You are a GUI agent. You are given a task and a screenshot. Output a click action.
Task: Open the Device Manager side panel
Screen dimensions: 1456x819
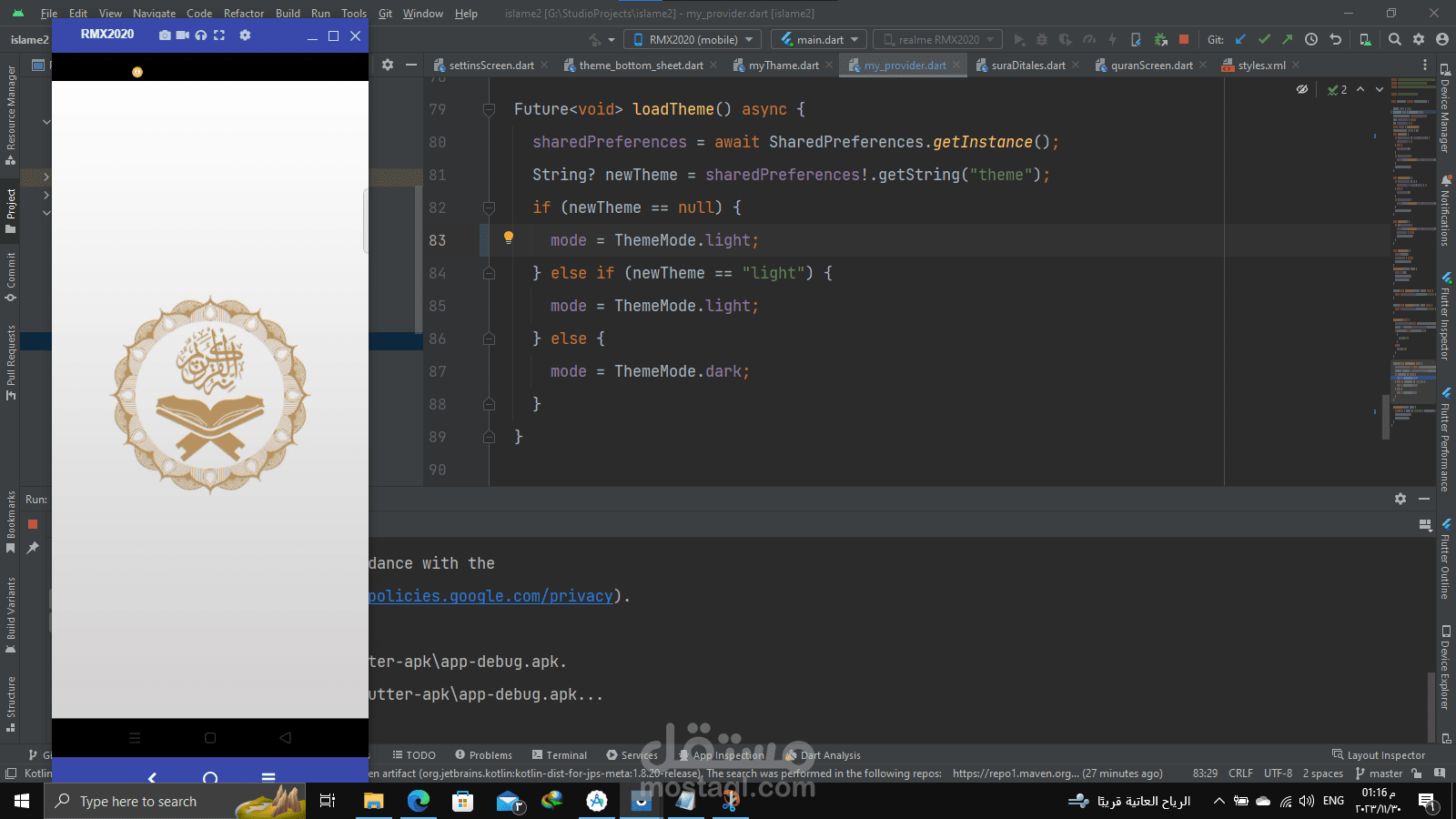[x=1445, y=107]
